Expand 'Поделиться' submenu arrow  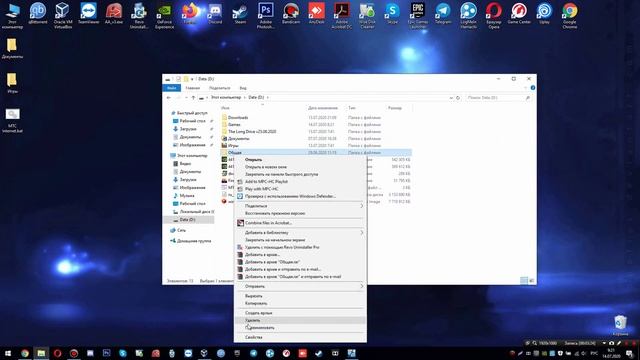(x=361, y=206)
